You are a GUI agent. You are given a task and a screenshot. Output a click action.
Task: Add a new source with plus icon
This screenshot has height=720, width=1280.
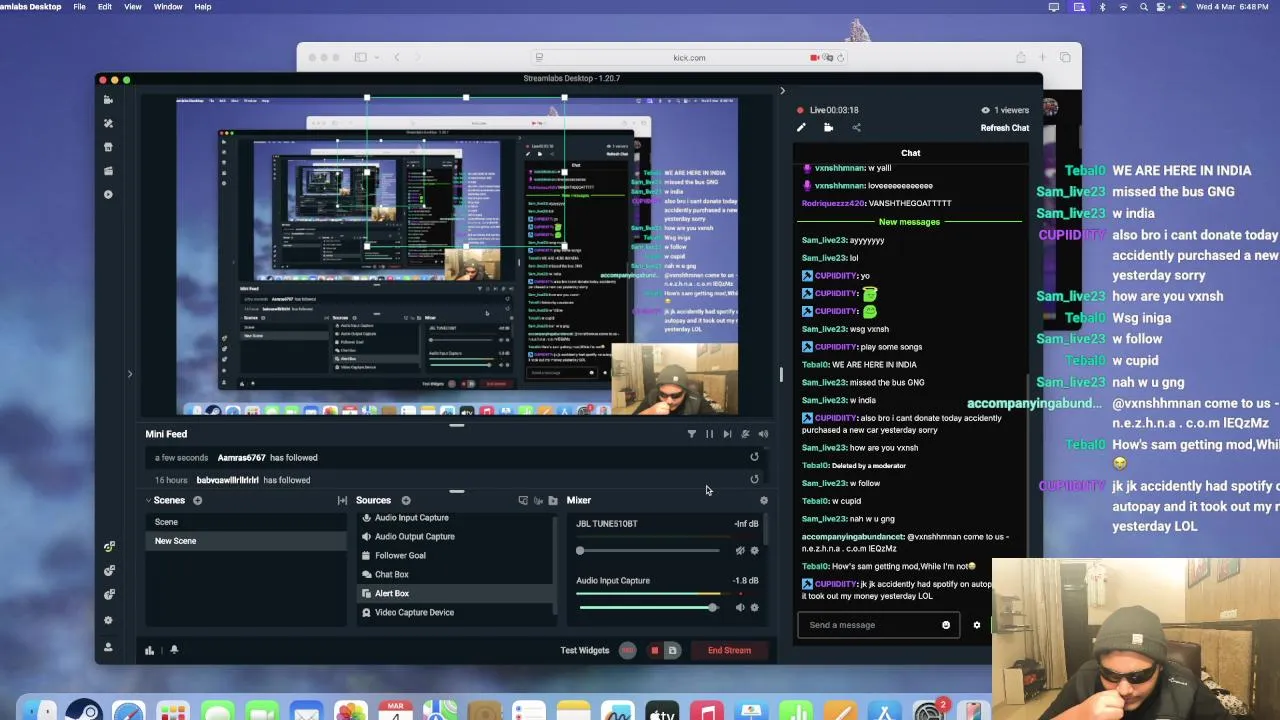pyautogui.click(x=406, y=500)
